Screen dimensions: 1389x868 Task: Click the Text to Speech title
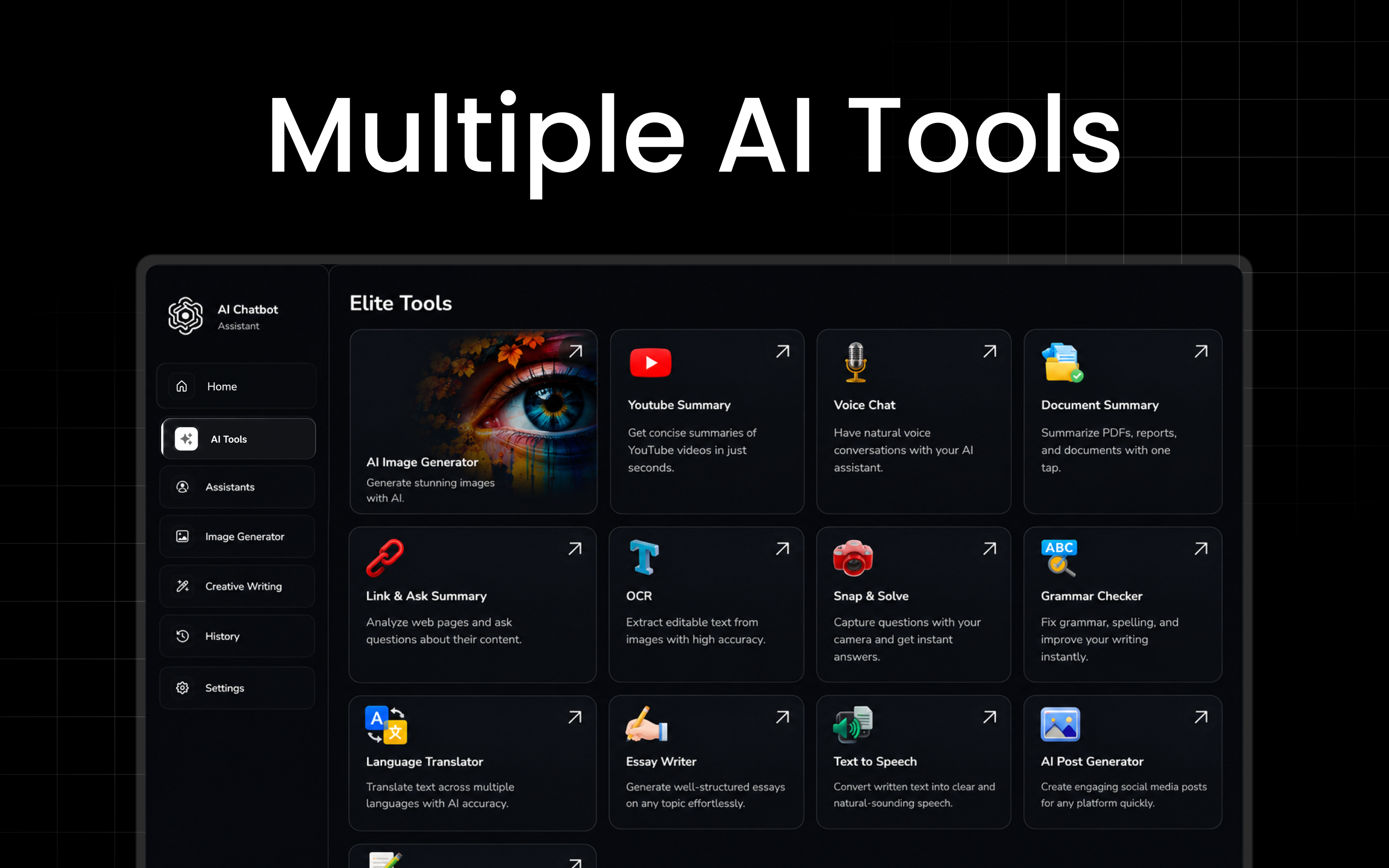875,761
